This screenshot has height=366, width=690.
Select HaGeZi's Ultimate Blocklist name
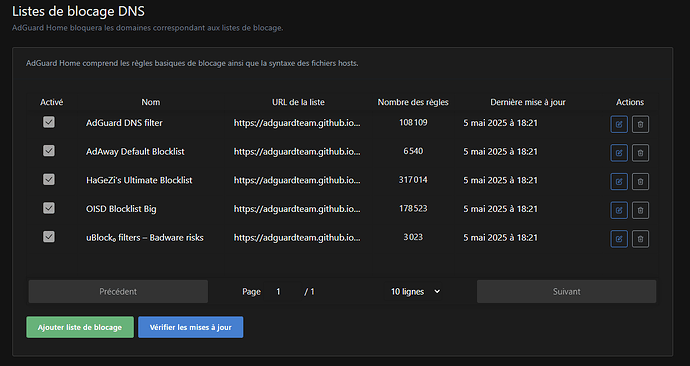(x=139, y=180)
